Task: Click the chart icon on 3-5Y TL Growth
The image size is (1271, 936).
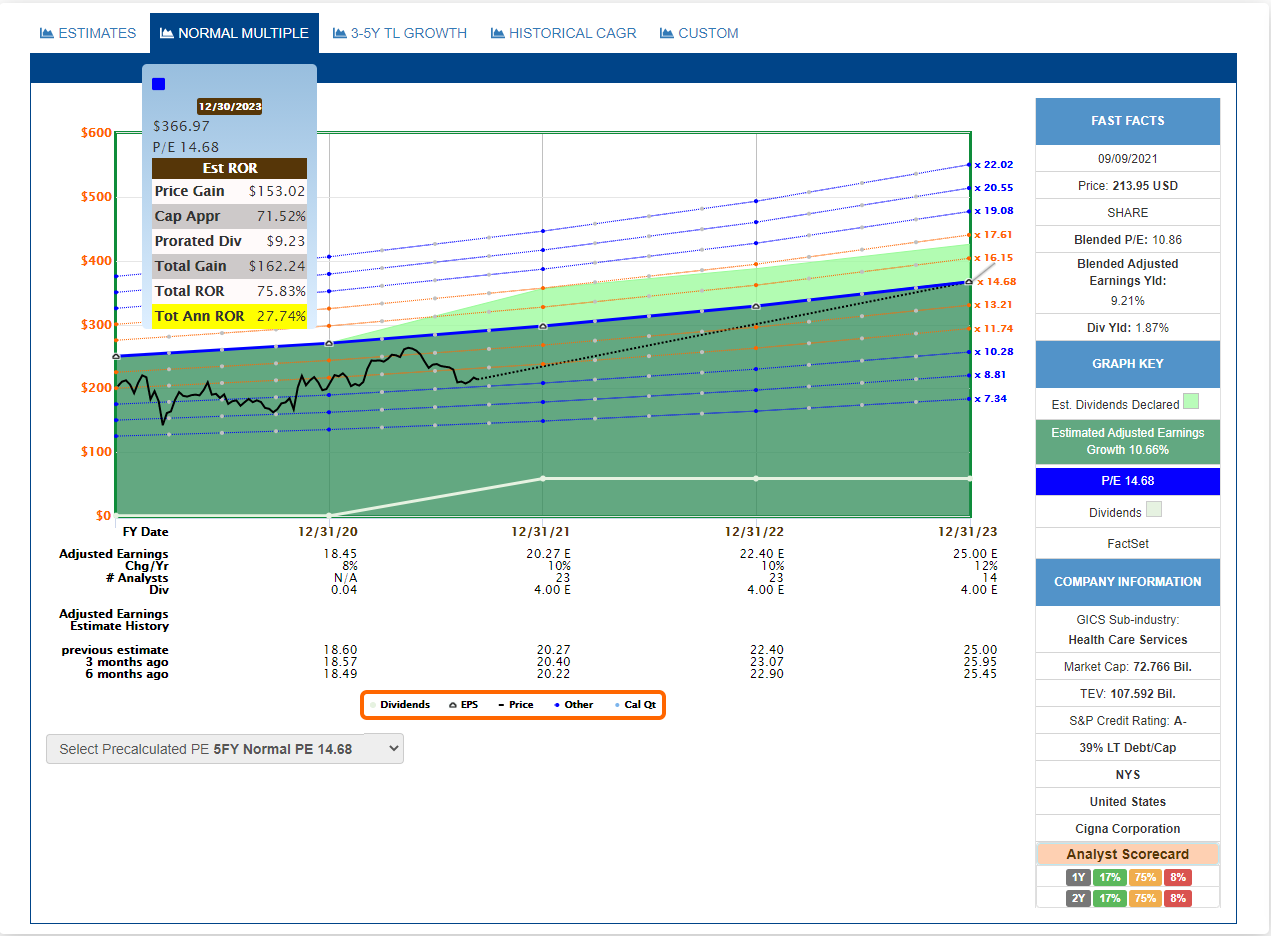Action: [339, 33]
